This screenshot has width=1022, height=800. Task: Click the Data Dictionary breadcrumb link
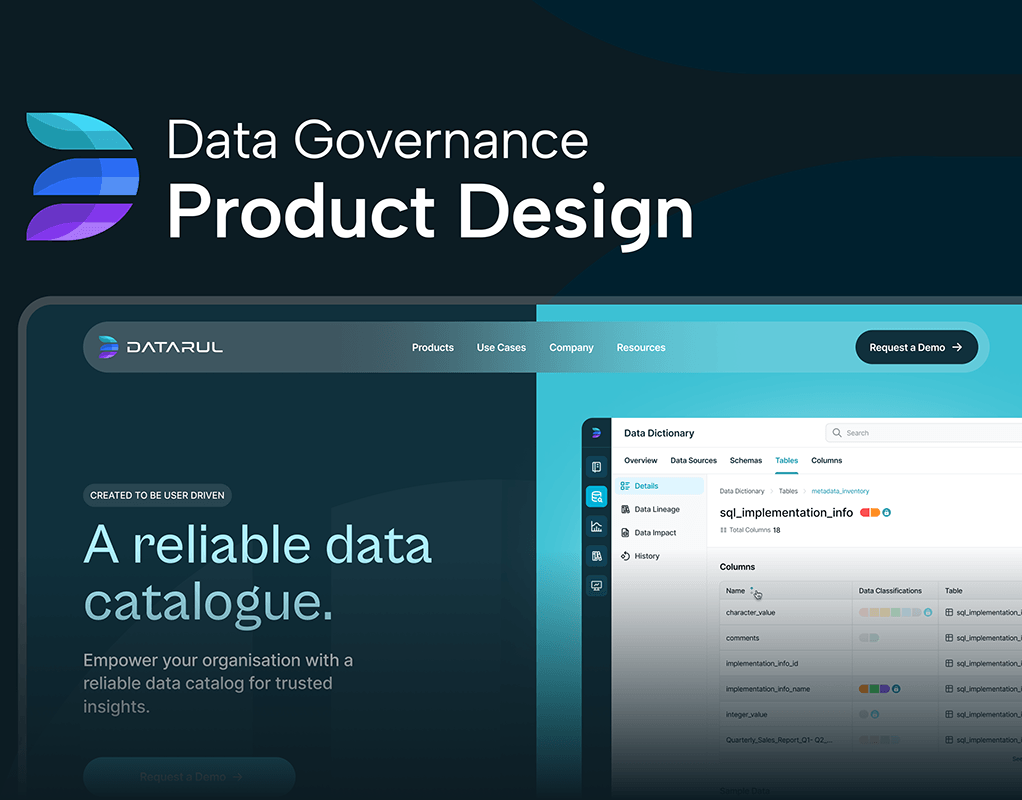point(742,491)
